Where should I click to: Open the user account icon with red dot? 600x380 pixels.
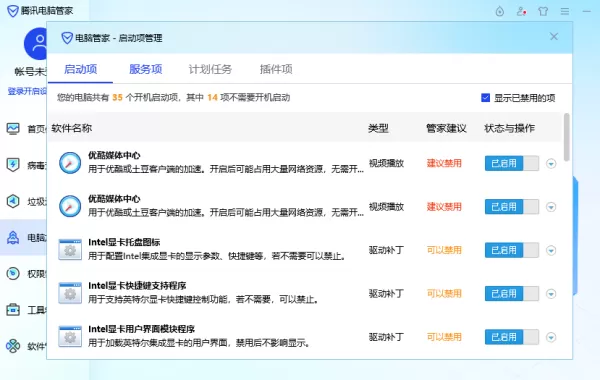(521, 11)
